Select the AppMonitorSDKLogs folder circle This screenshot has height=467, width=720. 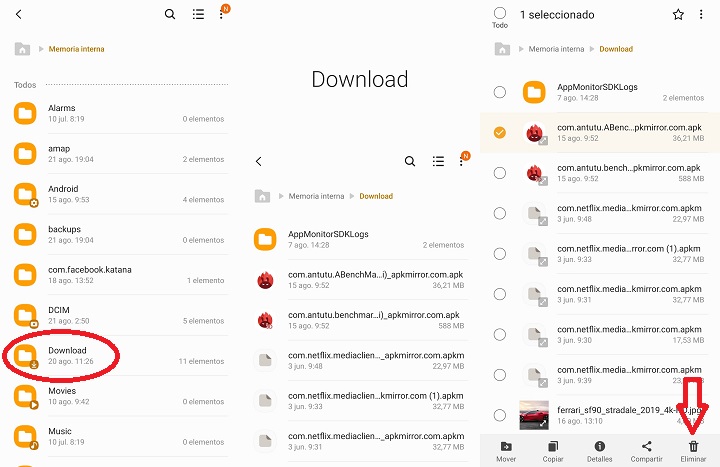pyautogui.click(x=500, y=92)
